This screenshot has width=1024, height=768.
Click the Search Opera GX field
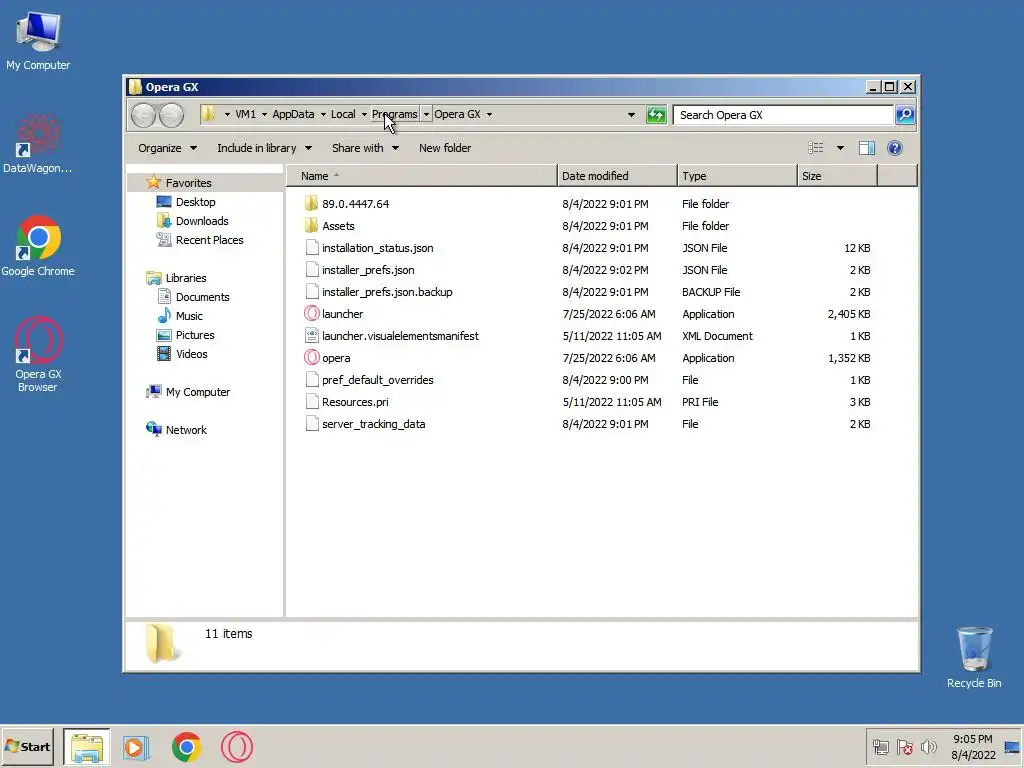click(783, 115)
